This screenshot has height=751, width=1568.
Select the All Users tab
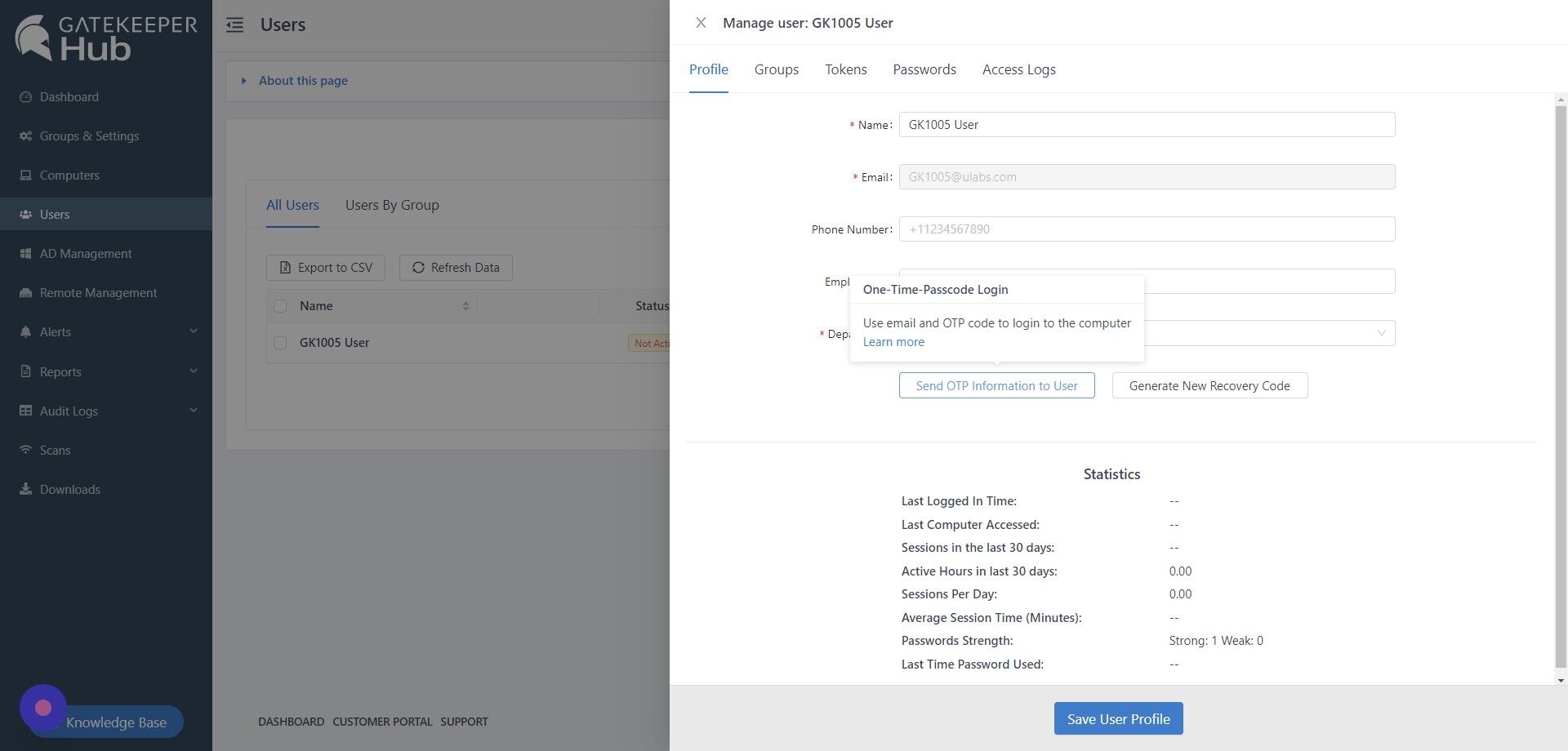292,205
